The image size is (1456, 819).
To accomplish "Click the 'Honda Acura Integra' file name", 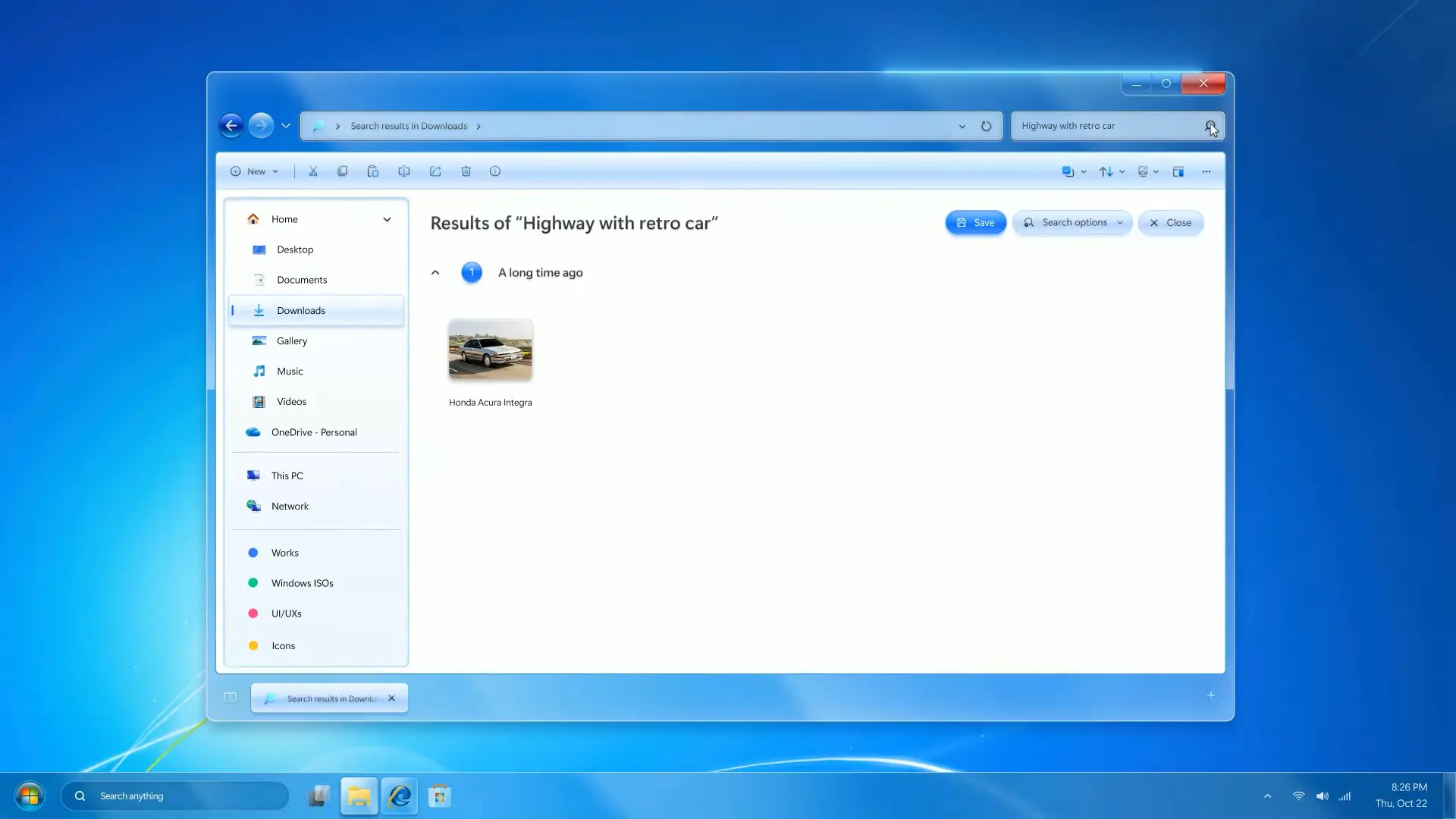I will coord(491,403).
